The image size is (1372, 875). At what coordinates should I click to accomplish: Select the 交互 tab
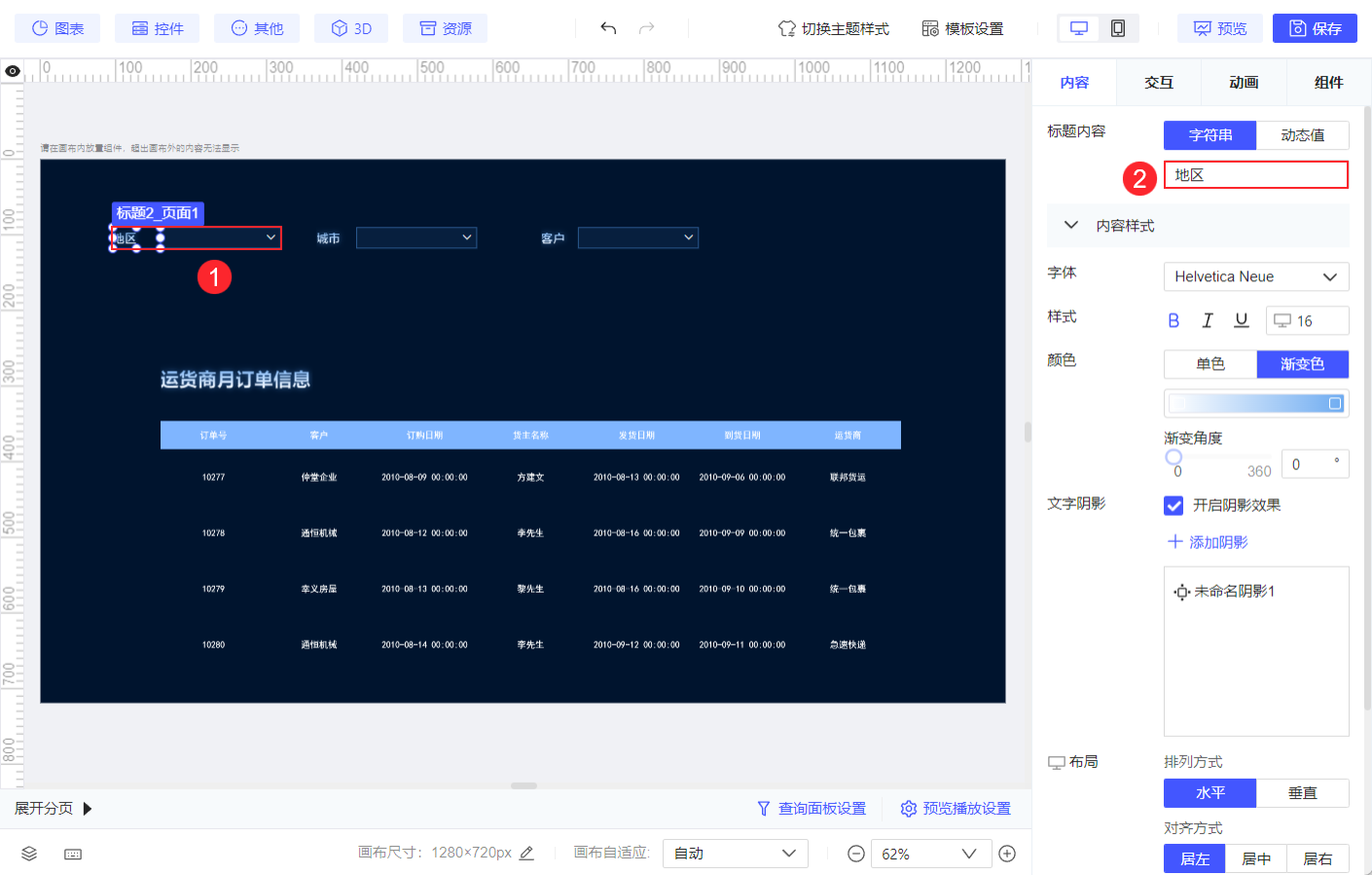coord(1159,83)
